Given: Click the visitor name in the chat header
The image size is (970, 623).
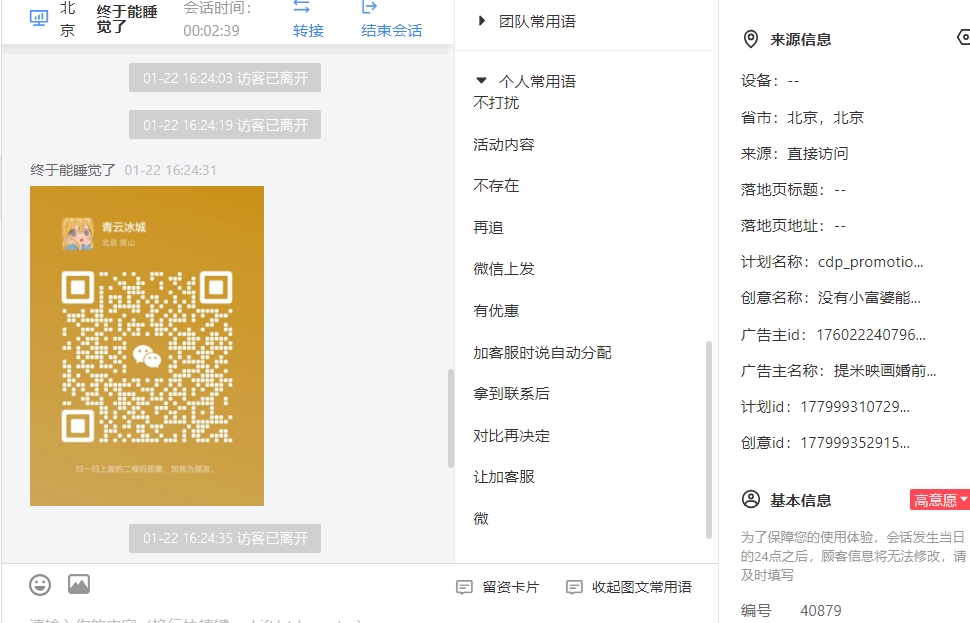Looking at the screenshot, I should click(127, 19).
